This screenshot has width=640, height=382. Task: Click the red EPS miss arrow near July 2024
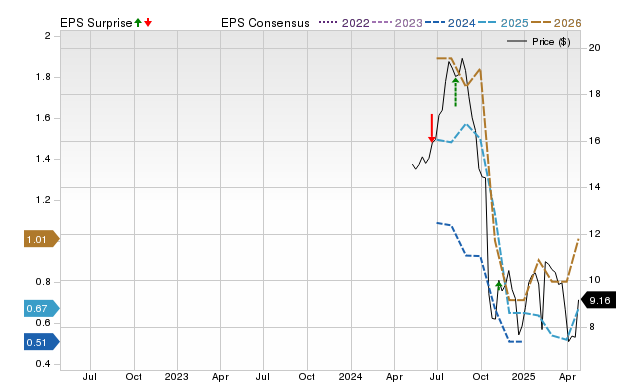click(x=432, y=128)
